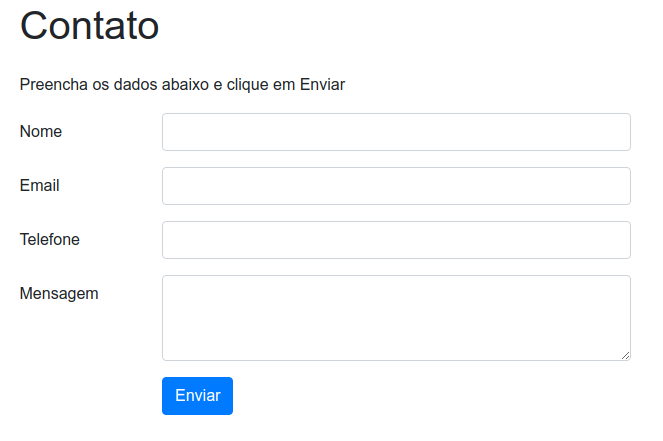Click the word Enviar in the instructions

click(322, 85)
